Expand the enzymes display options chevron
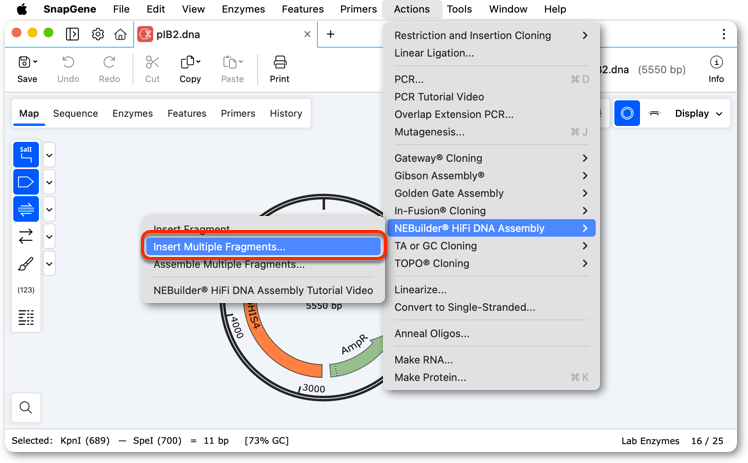The height and width of the screenshot is (463, 748). tap(49, 155)
